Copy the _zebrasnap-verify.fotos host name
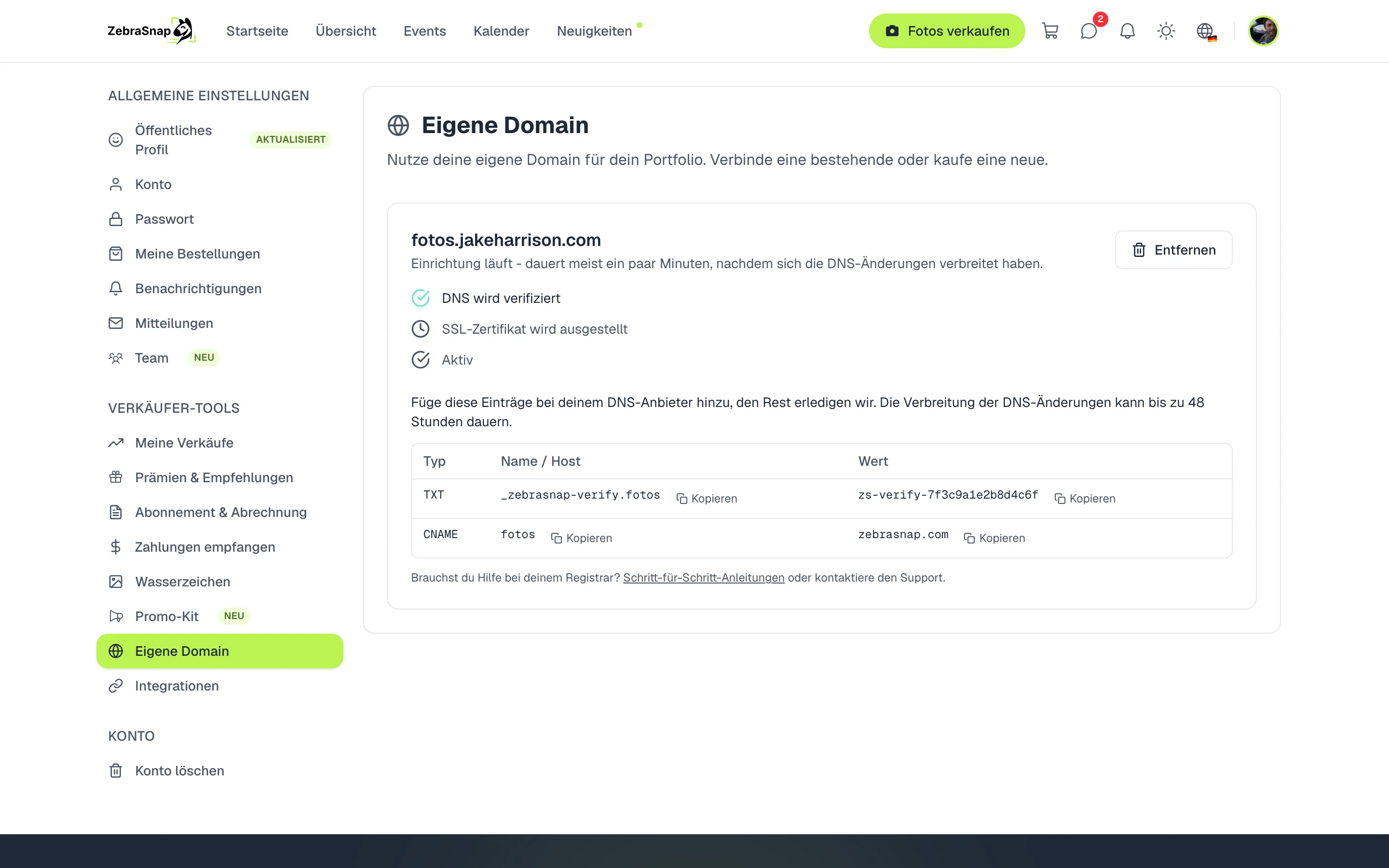 [707, 498]
